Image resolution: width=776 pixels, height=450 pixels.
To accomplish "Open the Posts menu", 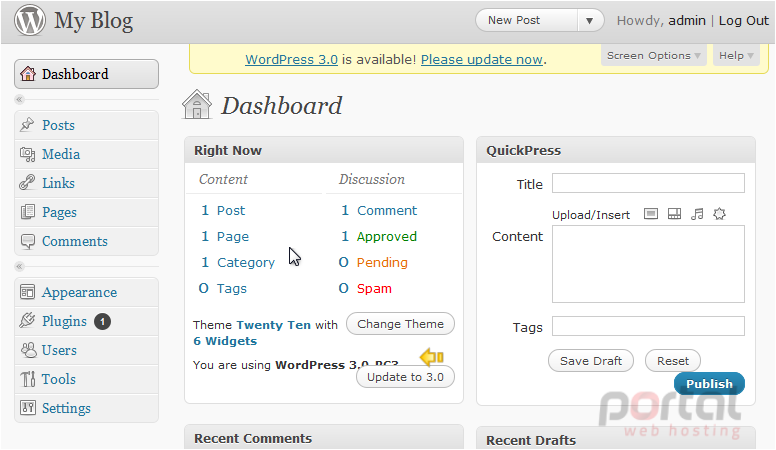I will [87, 125].
